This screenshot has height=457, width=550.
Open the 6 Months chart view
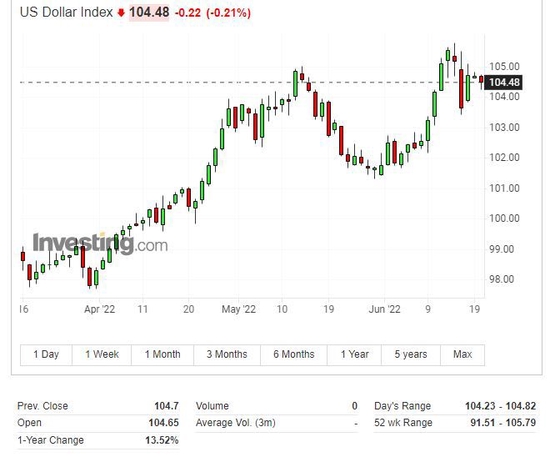(x=294, y=355)
